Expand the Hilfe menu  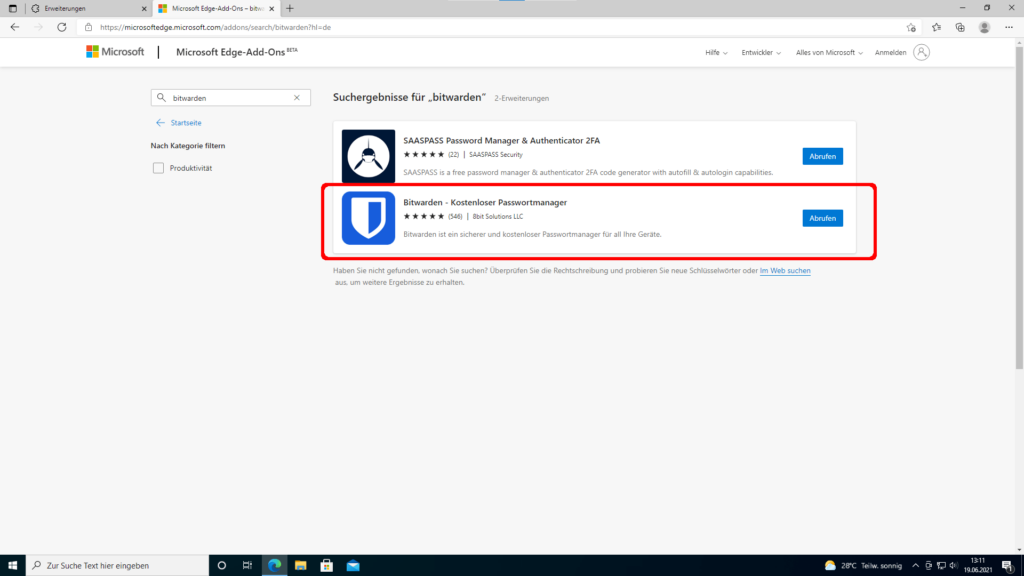pyautogui.click(x=716, y=52)
